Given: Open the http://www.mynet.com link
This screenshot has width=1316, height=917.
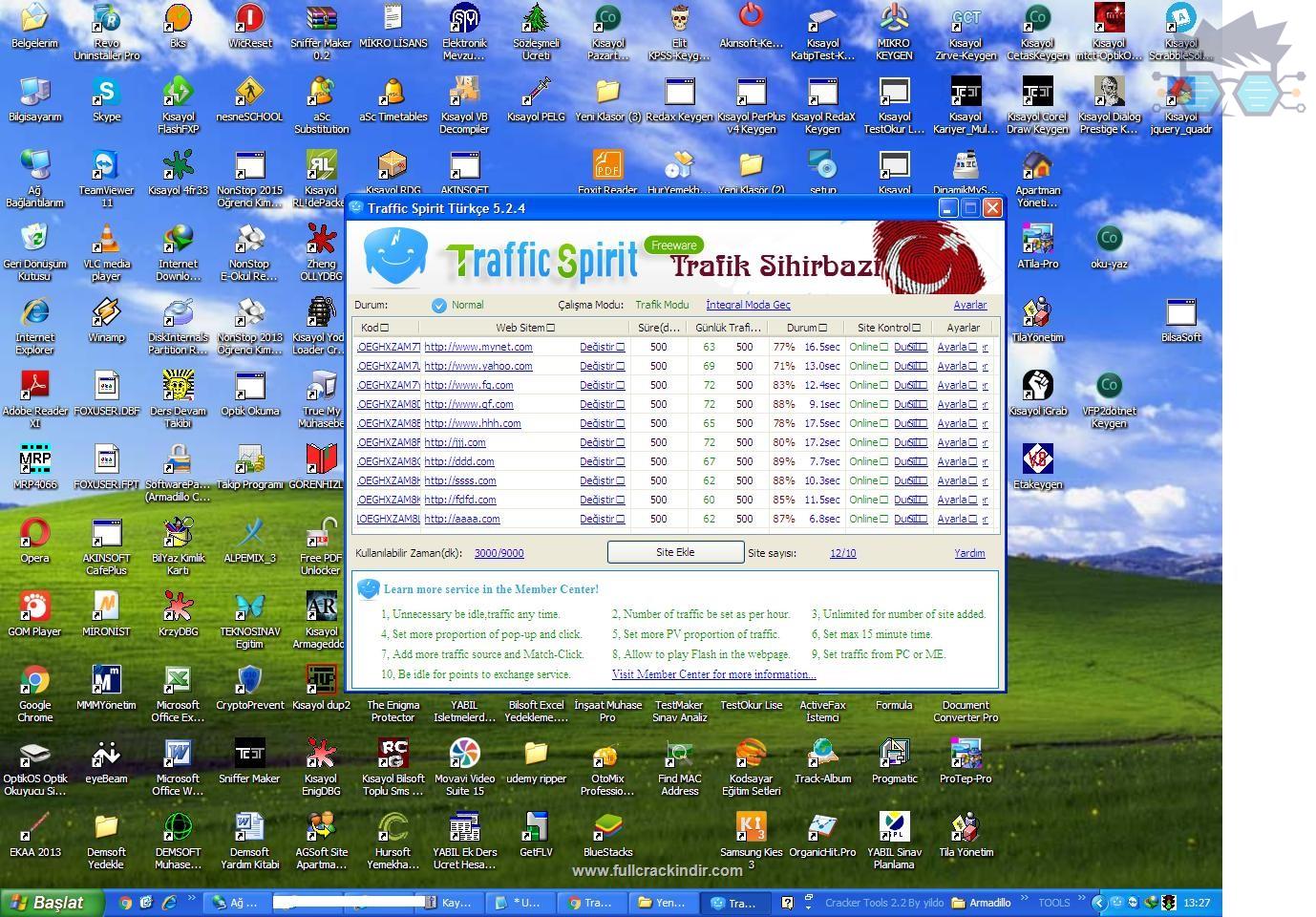Looking at the screenshot, I should click(478, 347).
